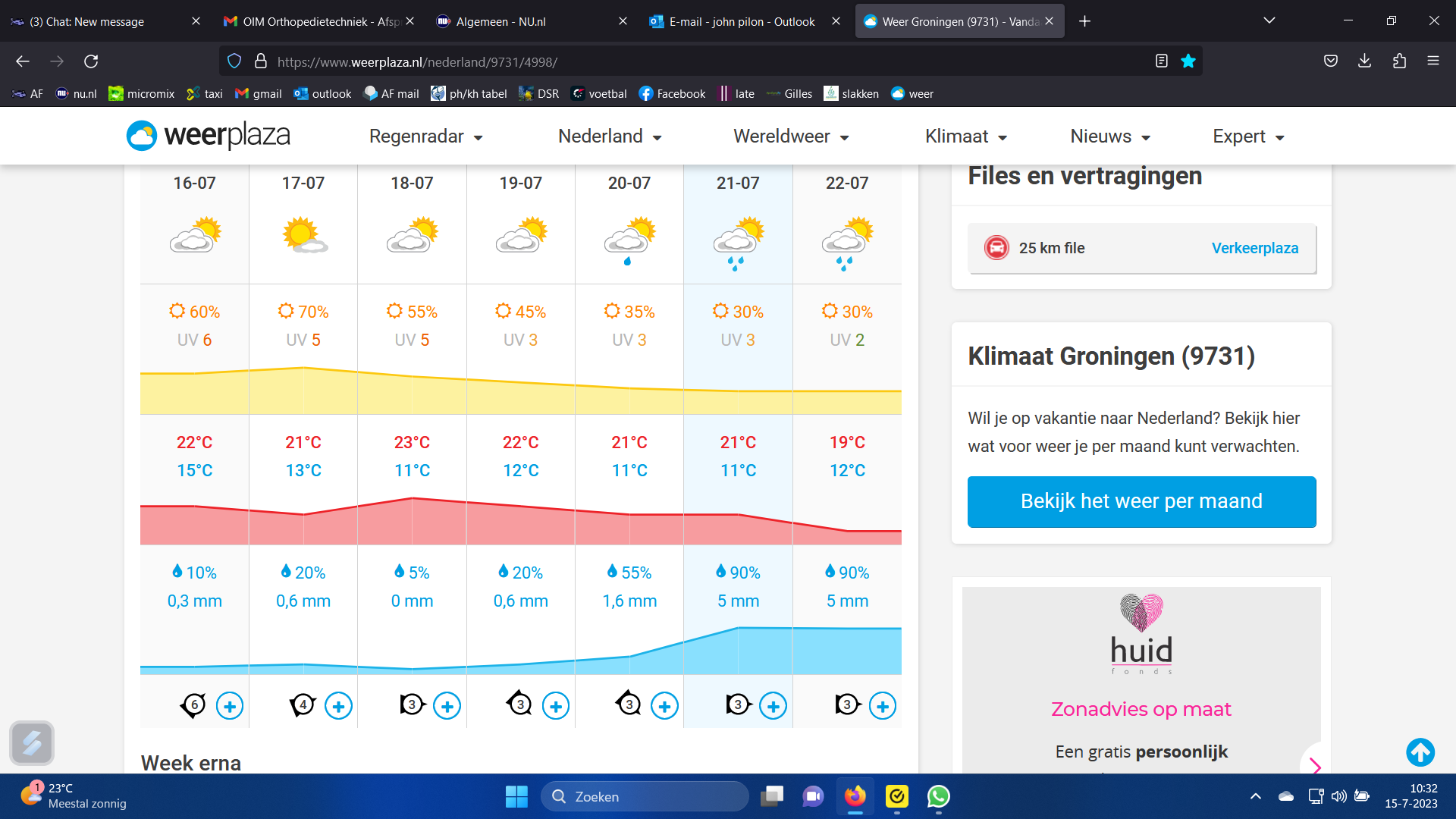Image resolution: width=1456 pixels, height=819 pixels.
Task: Open the Verkeerplaza link
Action: pyautogui.click(x=1254, y=248)
